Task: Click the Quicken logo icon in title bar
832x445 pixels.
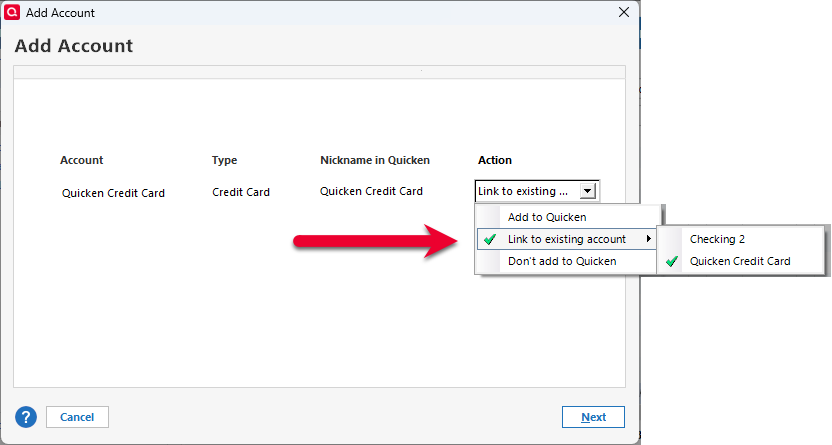Action: point(12,12)
